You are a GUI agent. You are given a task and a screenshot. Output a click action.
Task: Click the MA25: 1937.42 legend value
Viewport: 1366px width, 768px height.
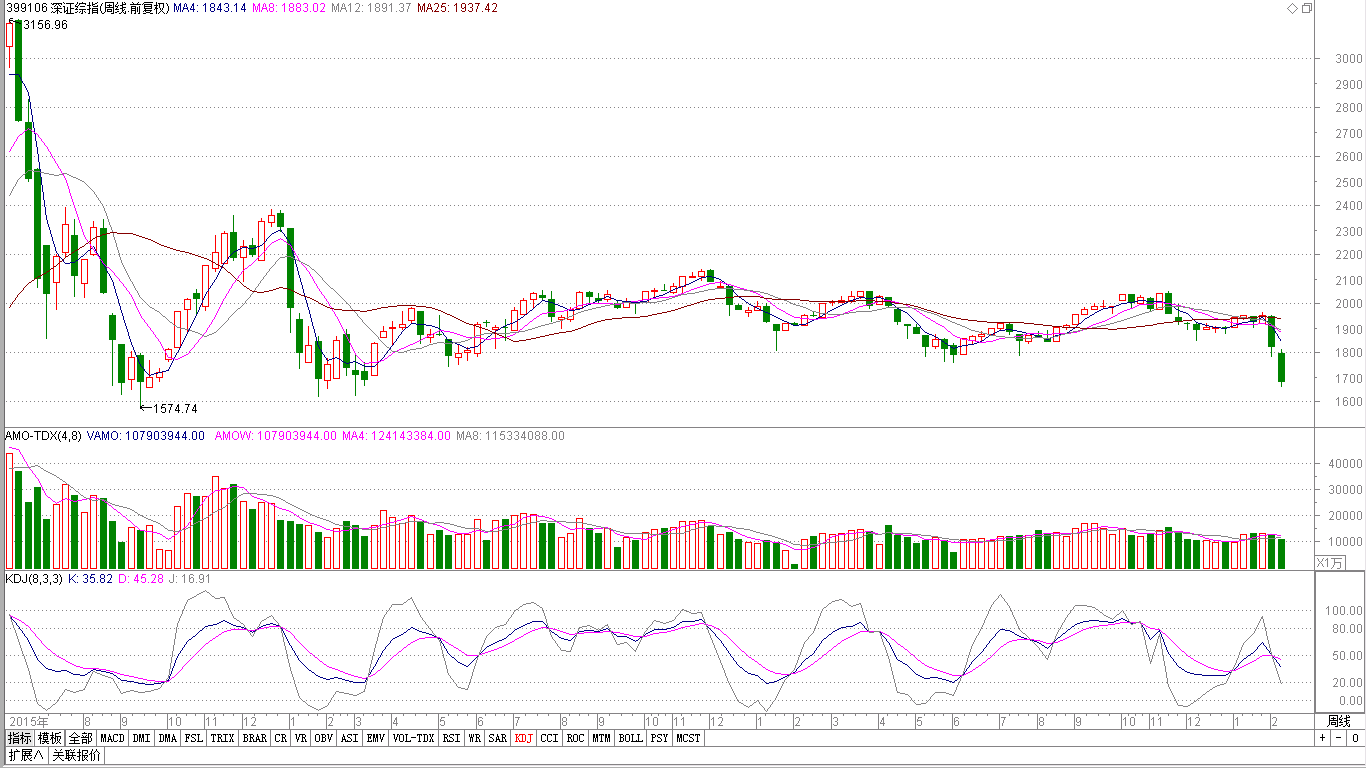(x=457, y=8)
